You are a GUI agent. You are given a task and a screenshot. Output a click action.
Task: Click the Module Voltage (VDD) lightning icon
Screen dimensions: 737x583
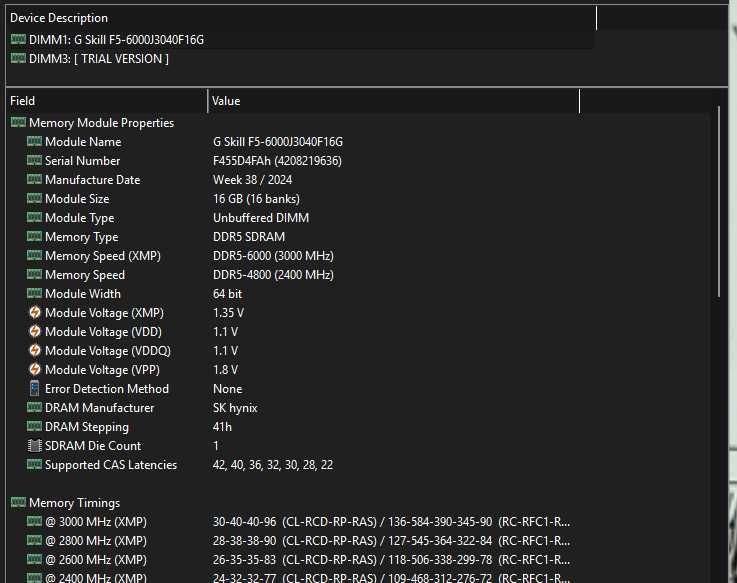pyautogui.click(x=35, y=331)
